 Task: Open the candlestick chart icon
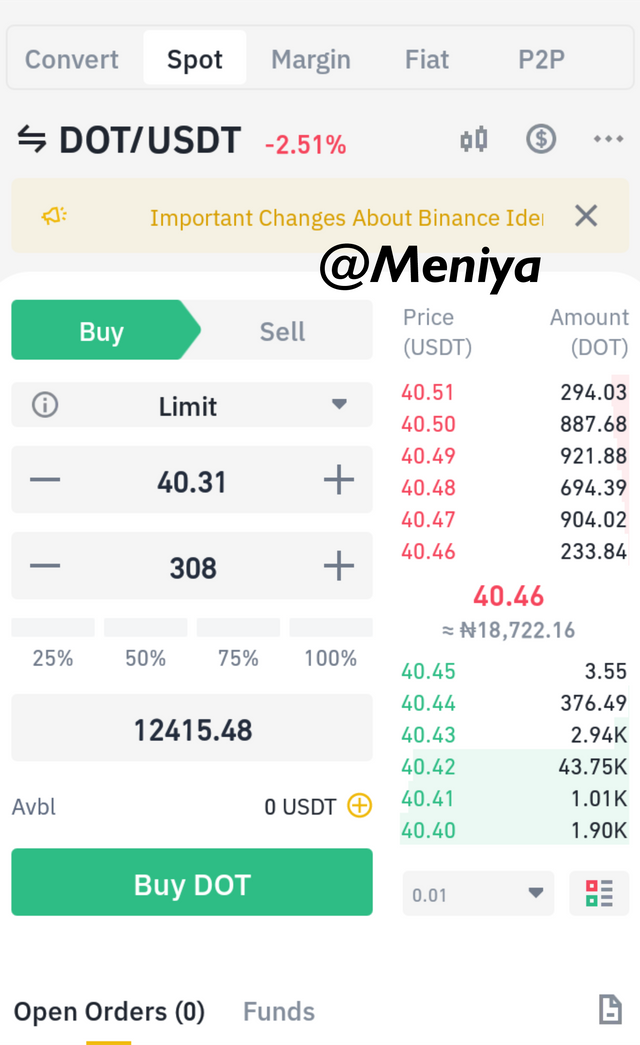[x=474, y=140]
